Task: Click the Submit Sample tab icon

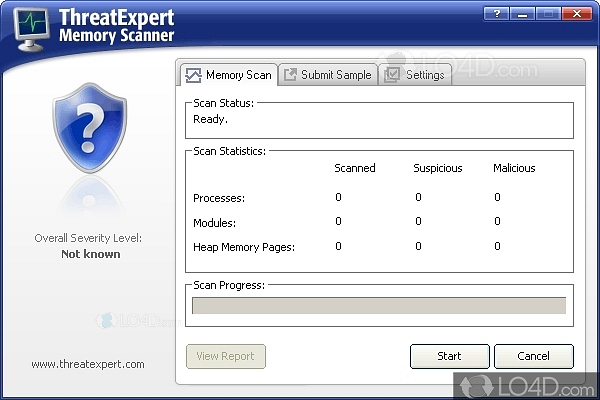Action: 290,74
